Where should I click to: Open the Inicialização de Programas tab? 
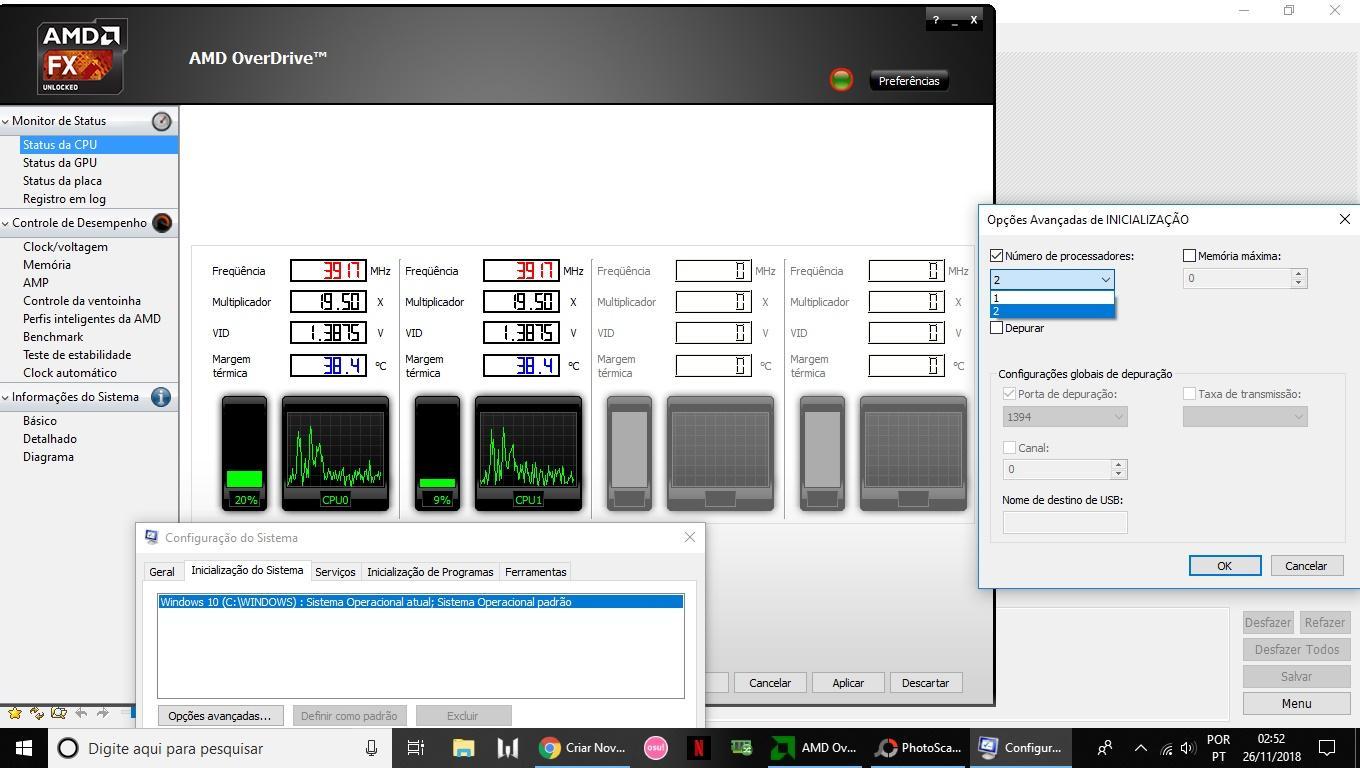[430, 572]
